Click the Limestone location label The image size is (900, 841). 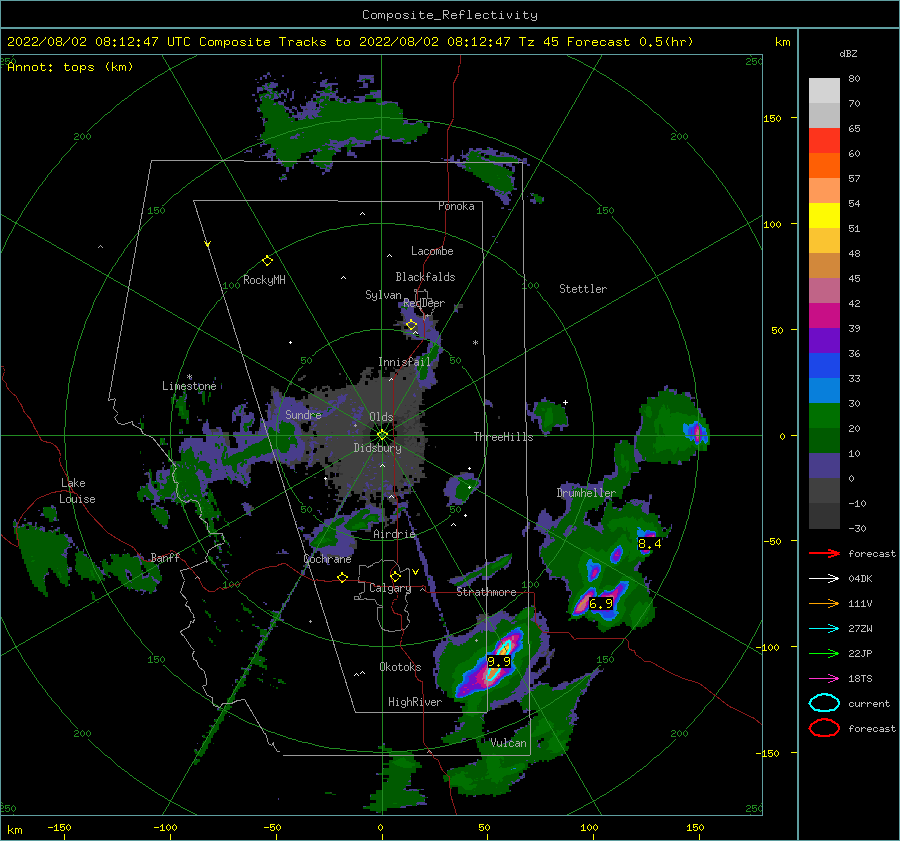tap(189, 386)
